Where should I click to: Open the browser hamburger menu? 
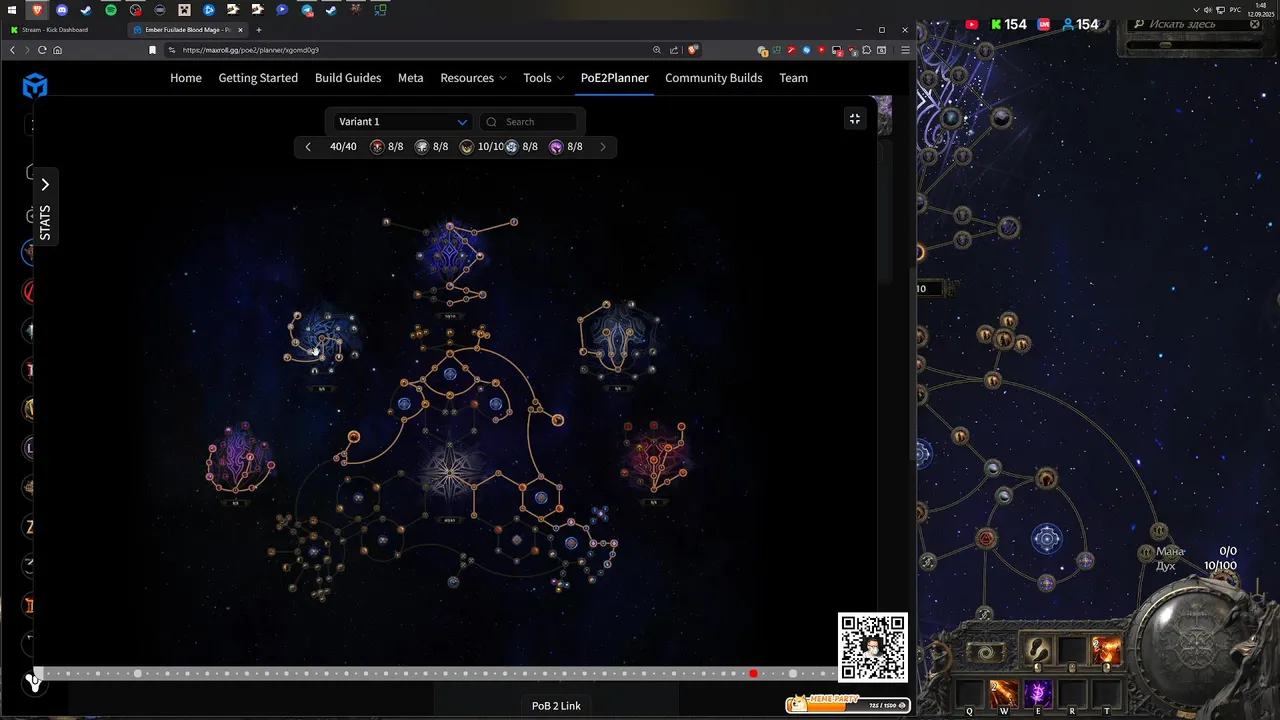(x=905, y=50)
